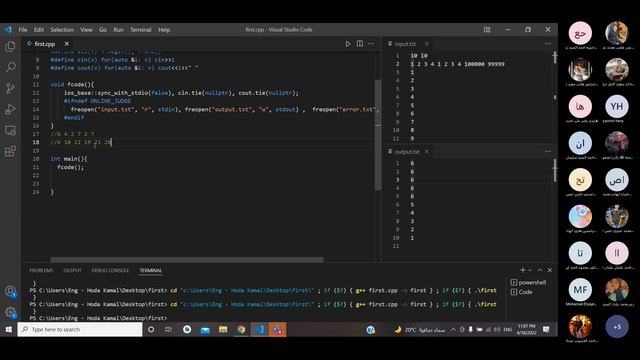Open the View menu
Viewport: 640px width, 360px height.
(86, 30)
